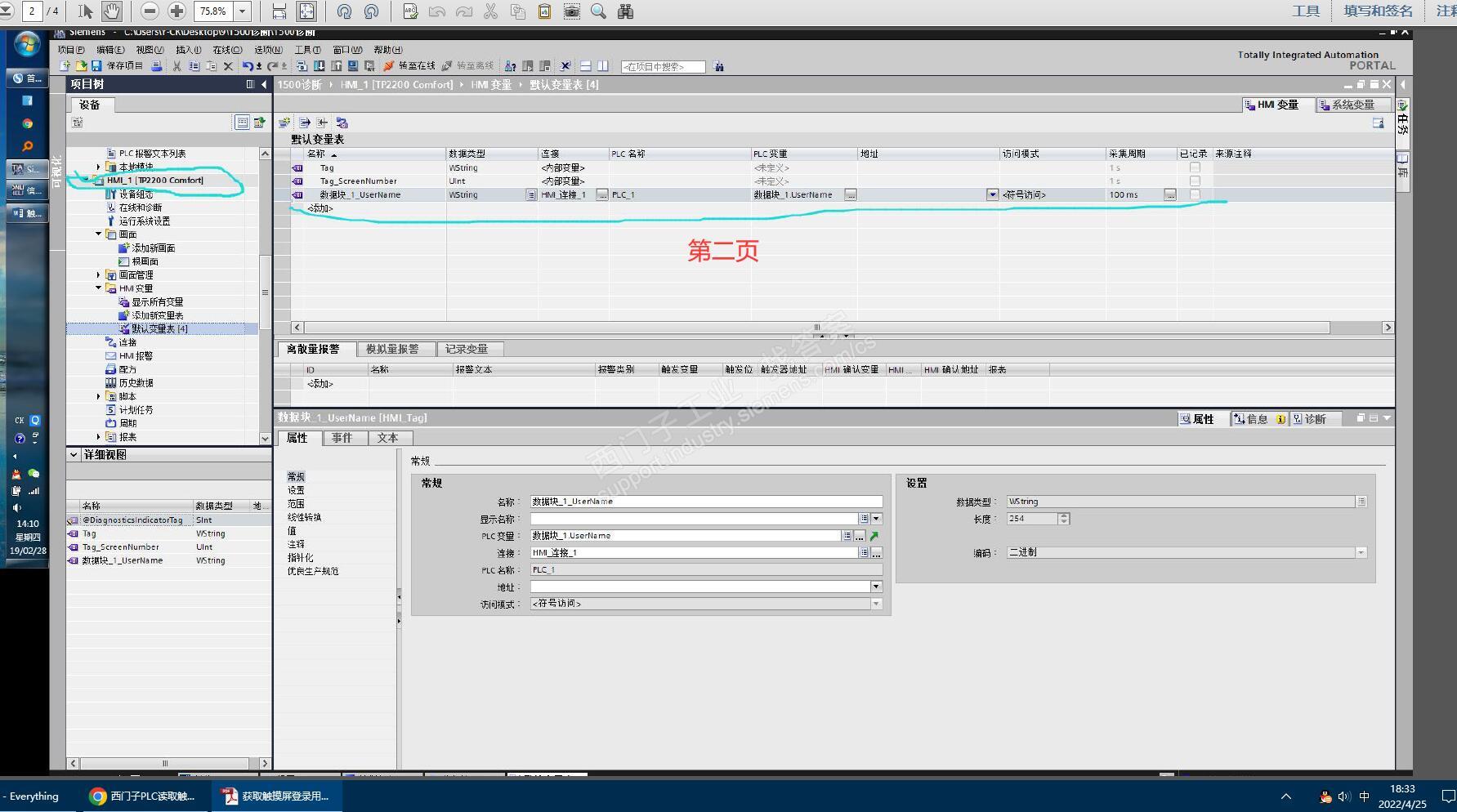Click the PDF viewer zoom out button
The height and width of the screenshot is (812, 1457).
click(x=150, y=11)
